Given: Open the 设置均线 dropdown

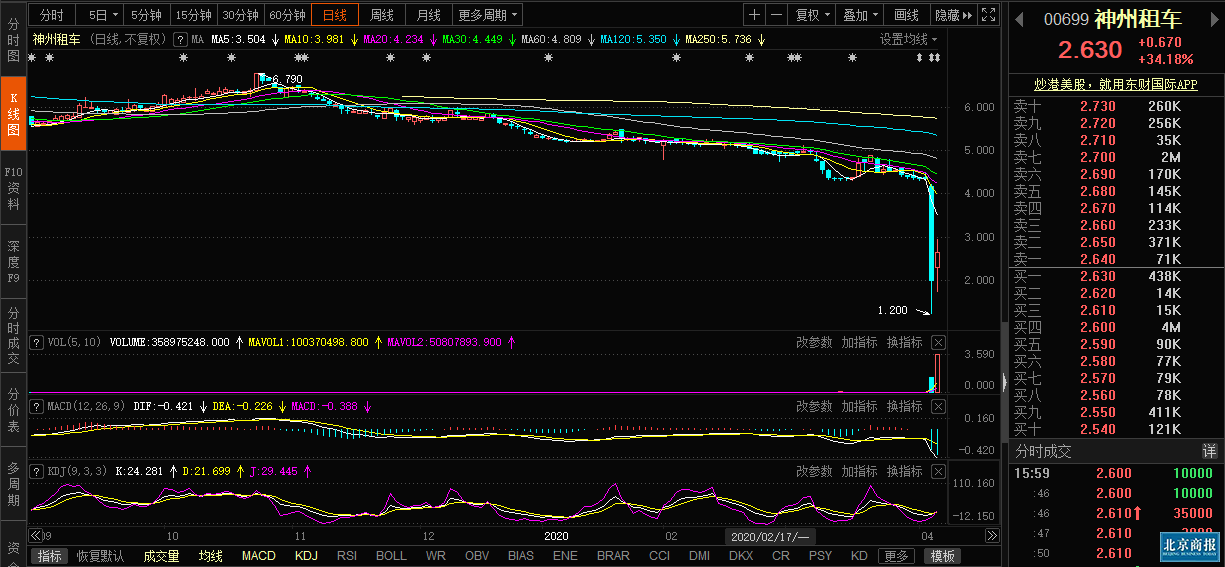Looking at the screenshot, I should 909,40.
